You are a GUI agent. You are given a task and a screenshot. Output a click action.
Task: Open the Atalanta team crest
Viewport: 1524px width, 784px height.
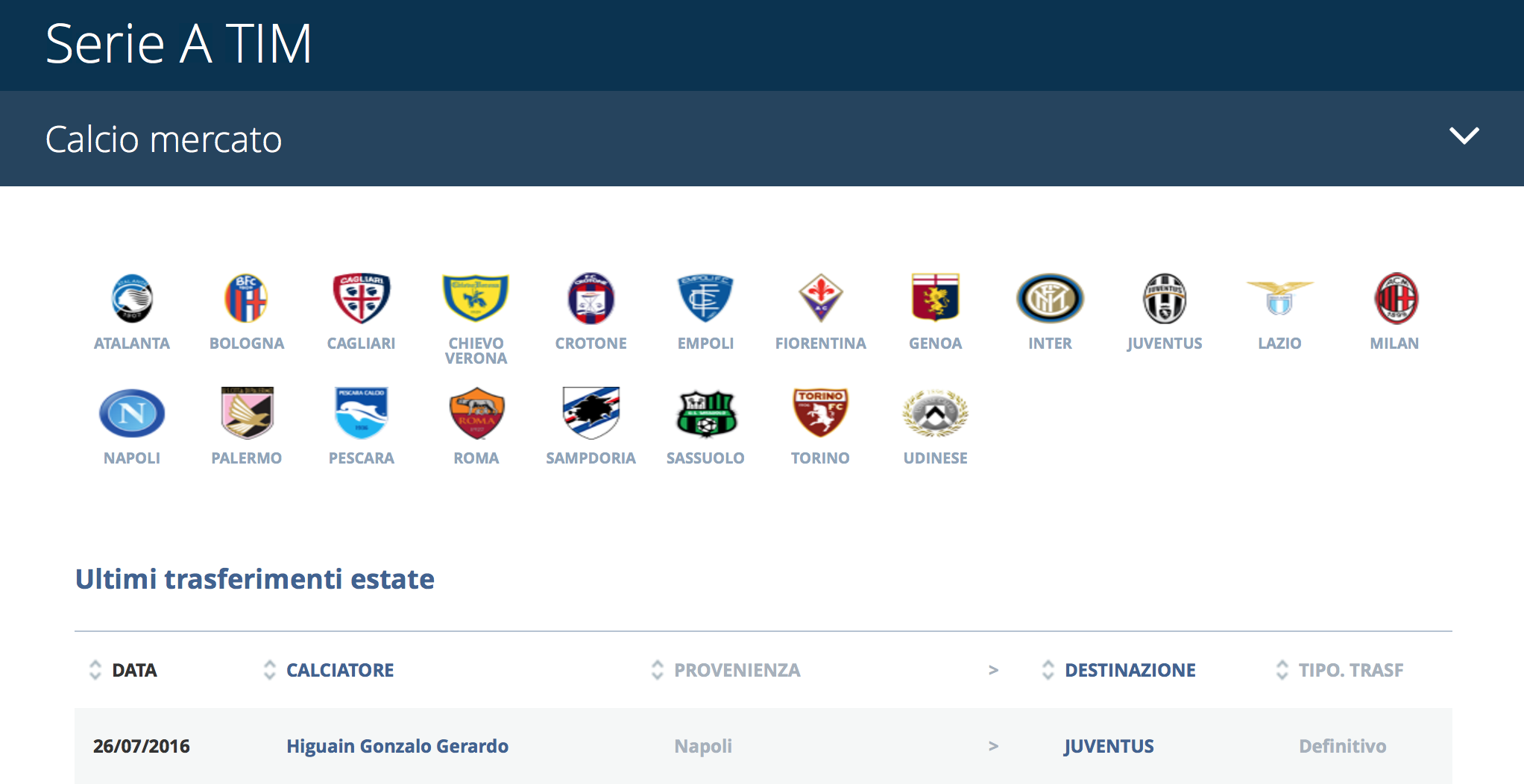click(x=132, y=298)
